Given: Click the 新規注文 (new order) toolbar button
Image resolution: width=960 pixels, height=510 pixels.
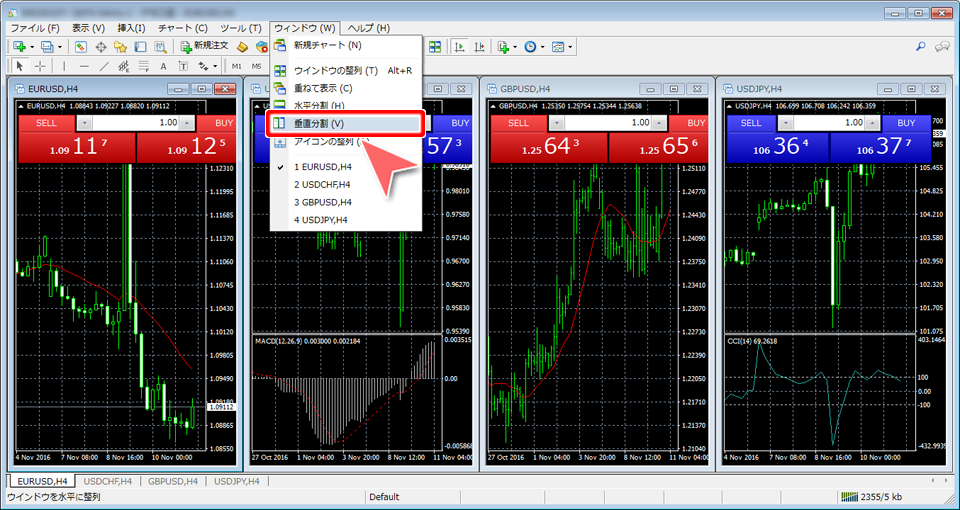Looking at the screenshot, I should tap(204, 46).
